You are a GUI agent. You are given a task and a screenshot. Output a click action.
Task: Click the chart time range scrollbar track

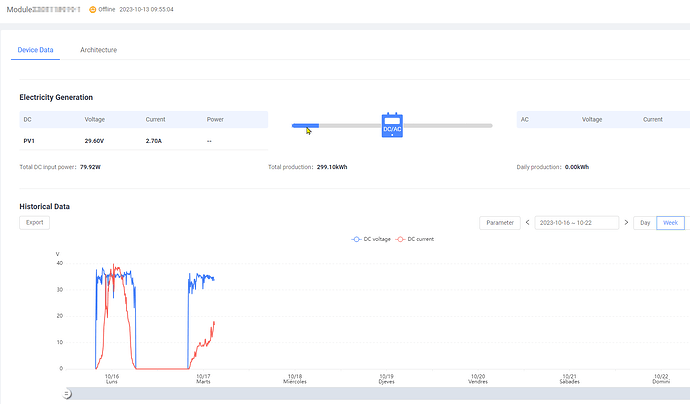(x=378, y=394)
